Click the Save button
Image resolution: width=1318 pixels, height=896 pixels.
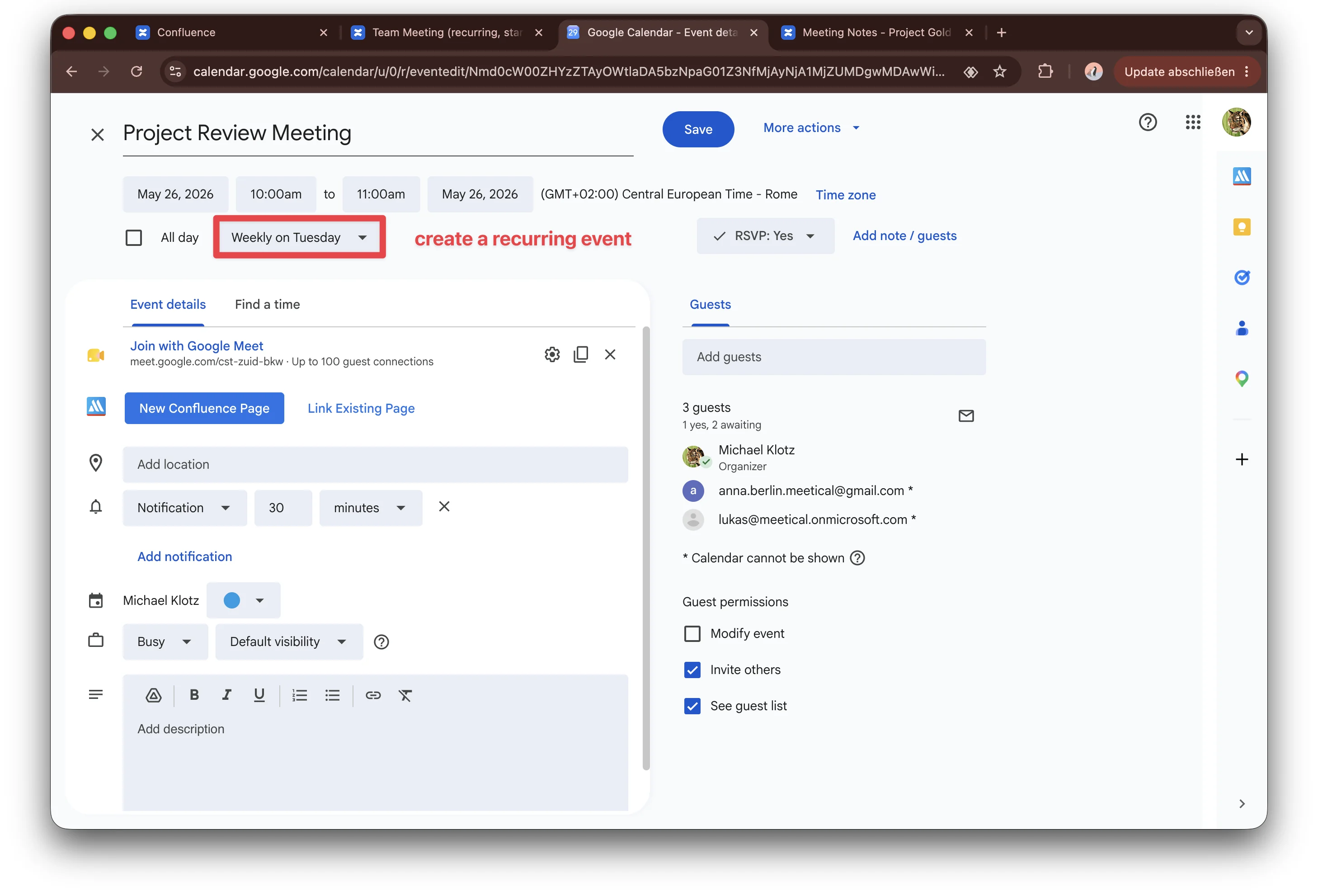pyautogui.click(x=698, y=129)
